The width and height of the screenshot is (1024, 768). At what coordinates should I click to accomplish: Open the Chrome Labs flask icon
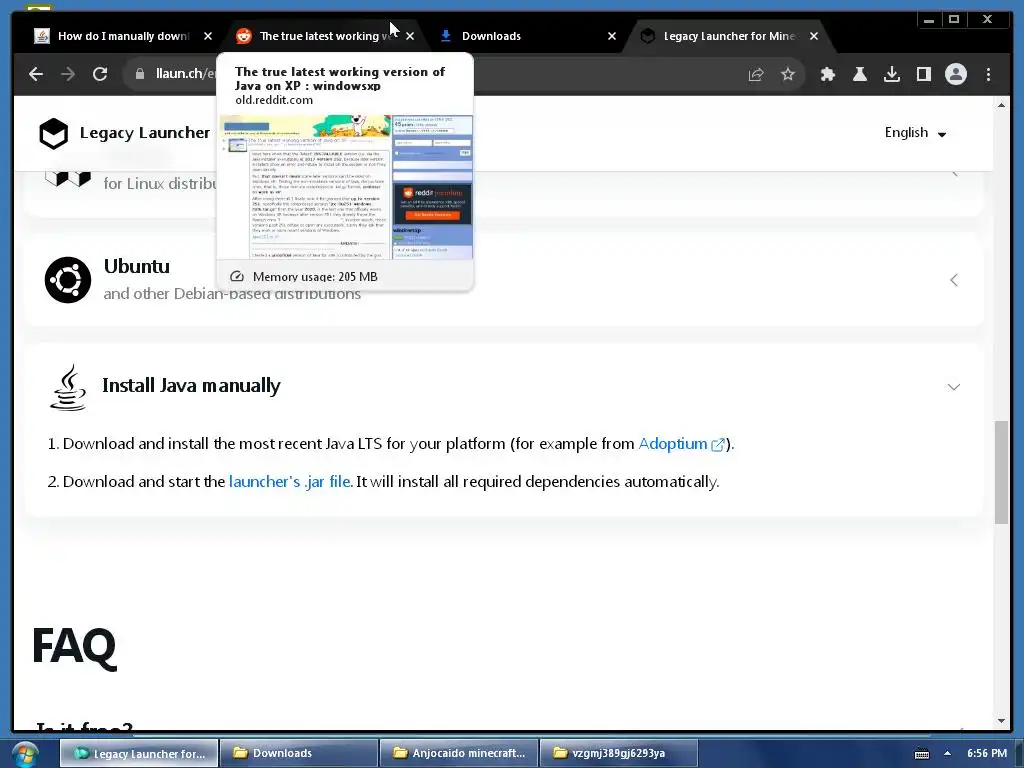pos(860,74)
